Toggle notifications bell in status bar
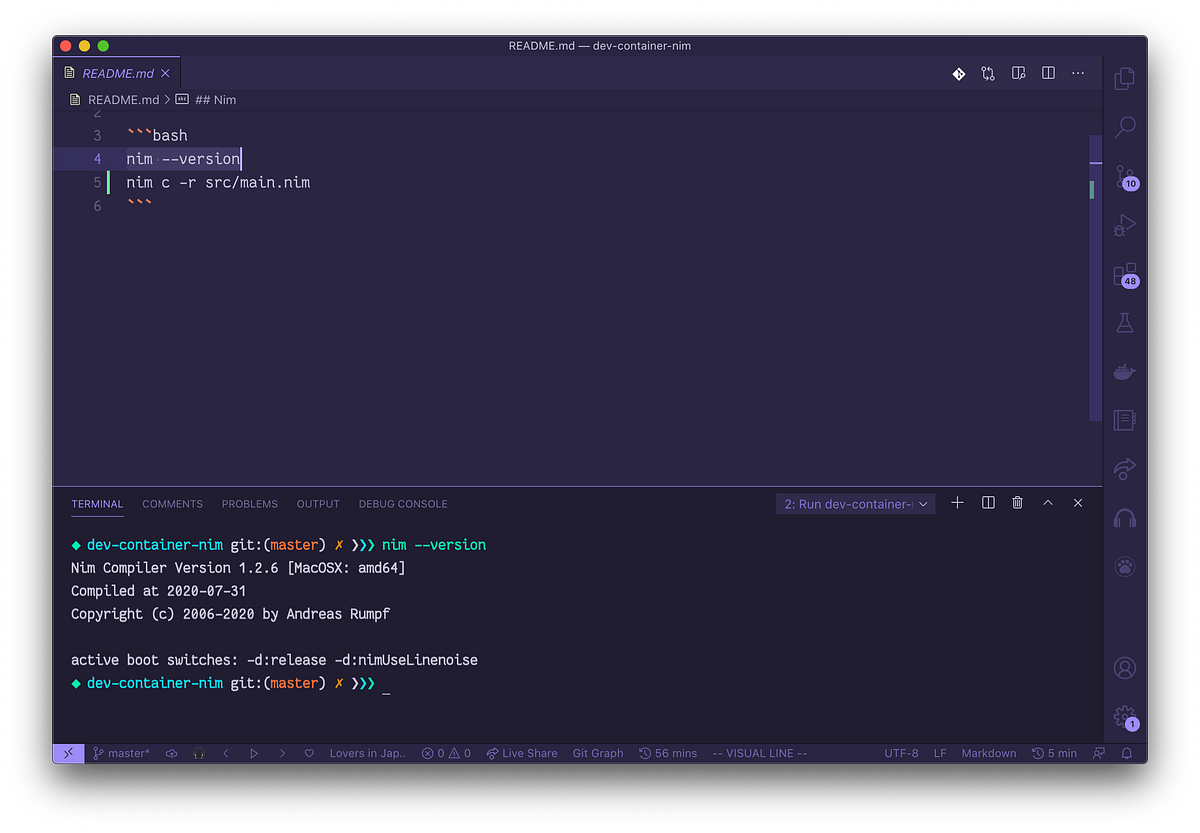 (x=1128, y=753)
